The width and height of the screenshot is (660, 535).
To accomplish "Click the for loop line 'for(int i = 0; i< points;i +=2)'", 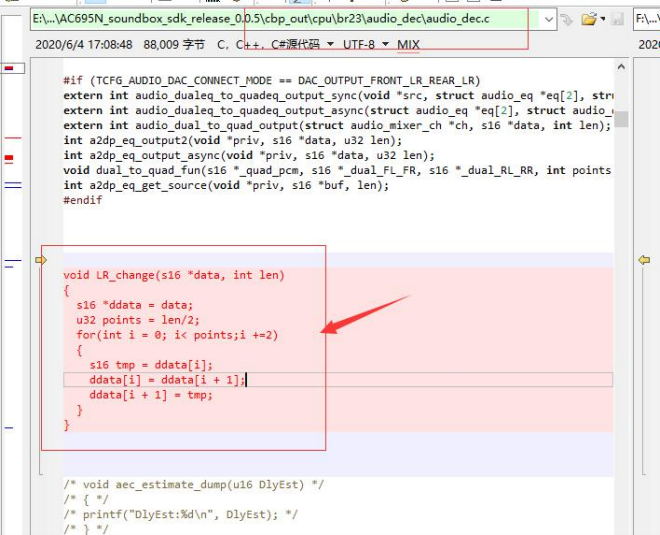I will pos(177,335).
